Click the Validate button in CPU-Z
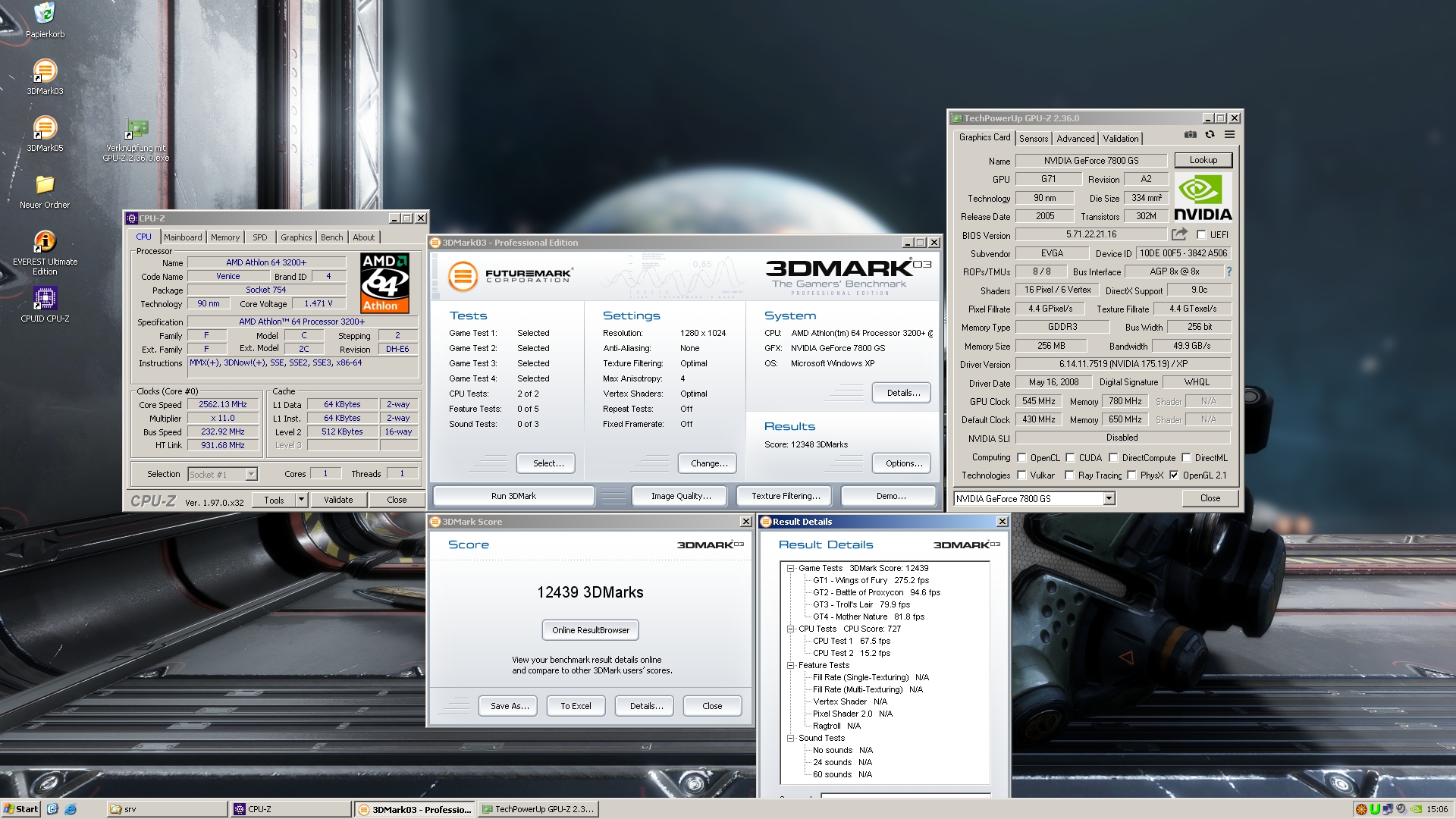 pyautogui.click(x=338, y=500)
